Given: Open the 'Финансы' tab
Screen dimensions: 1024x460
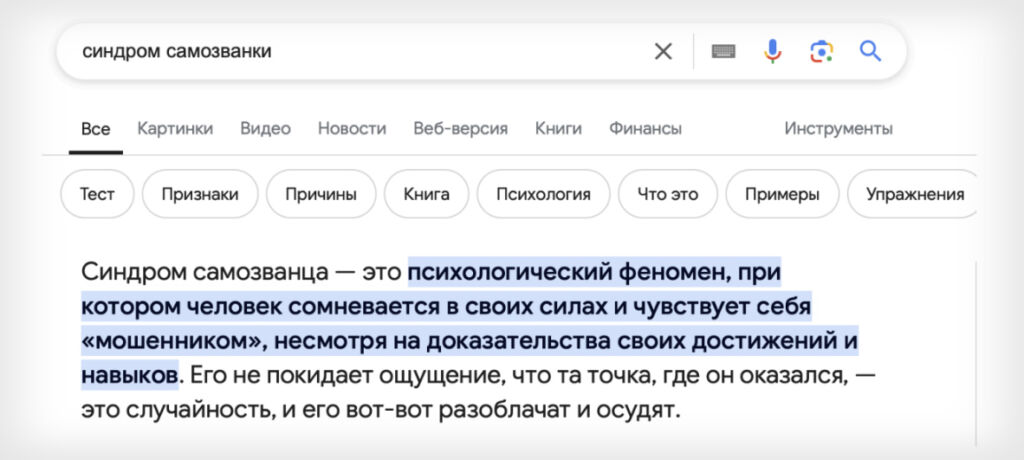Looking at the screenshot, I should tap(645, 129).
